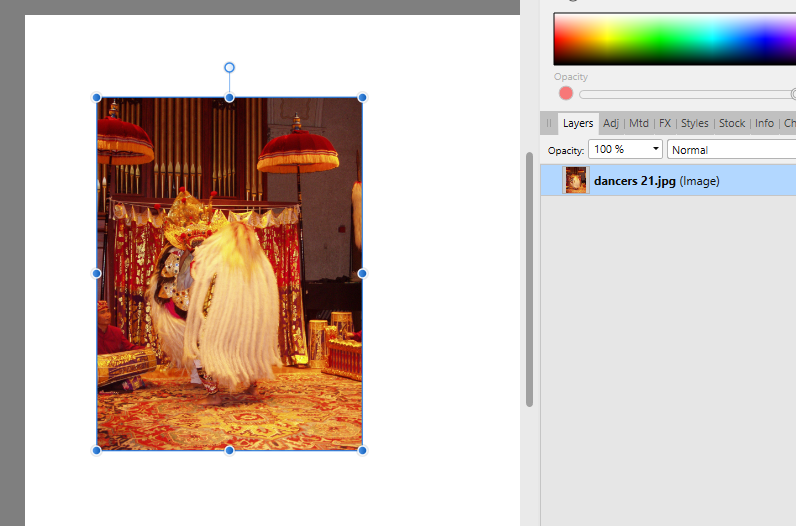This screenshot has height=526, width=796.
Task: Click the canvas vertical scrollbar thumb
Action: pos(529,279)
